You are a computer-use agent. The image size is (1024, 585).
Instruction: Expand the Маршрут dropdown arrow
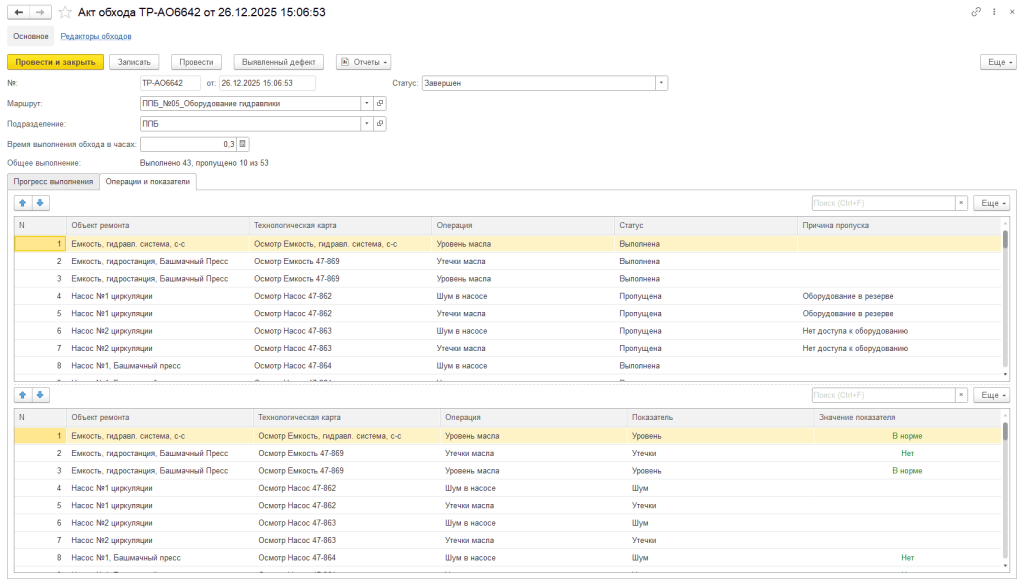coord(366,103)
